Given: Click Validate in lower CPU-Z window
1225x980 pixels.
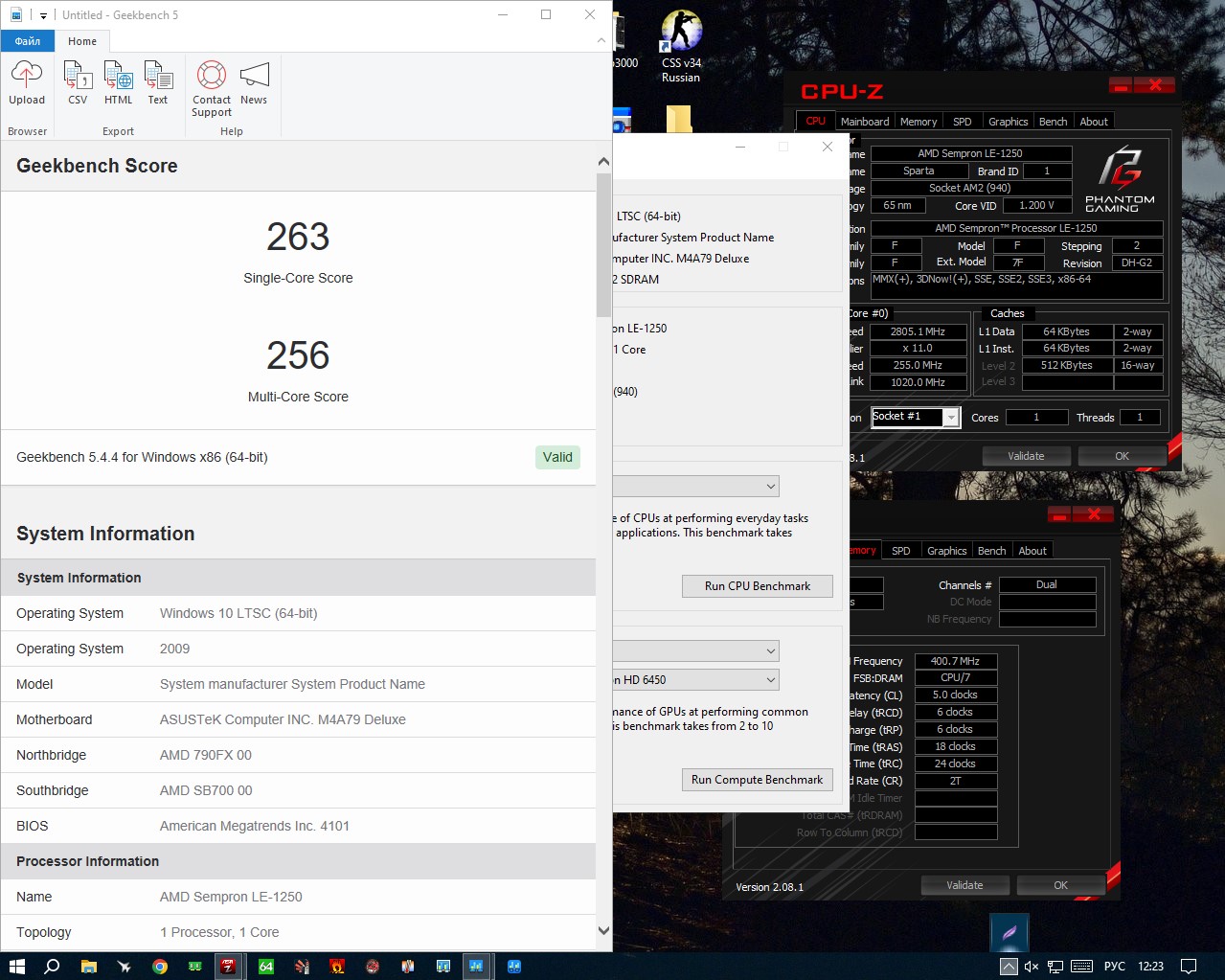Looking at the screenshot, I should point(964,885).
